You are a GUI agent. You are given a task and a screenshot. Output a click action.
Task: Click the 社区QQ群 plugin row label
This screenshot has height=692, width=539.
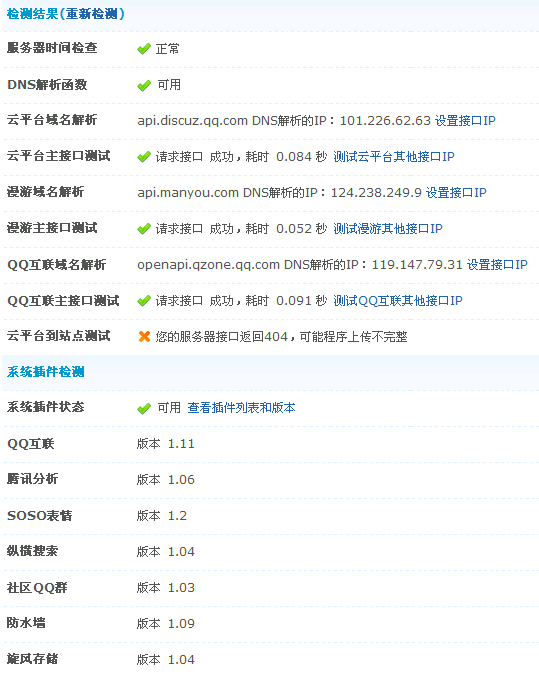tap(37, 588)
